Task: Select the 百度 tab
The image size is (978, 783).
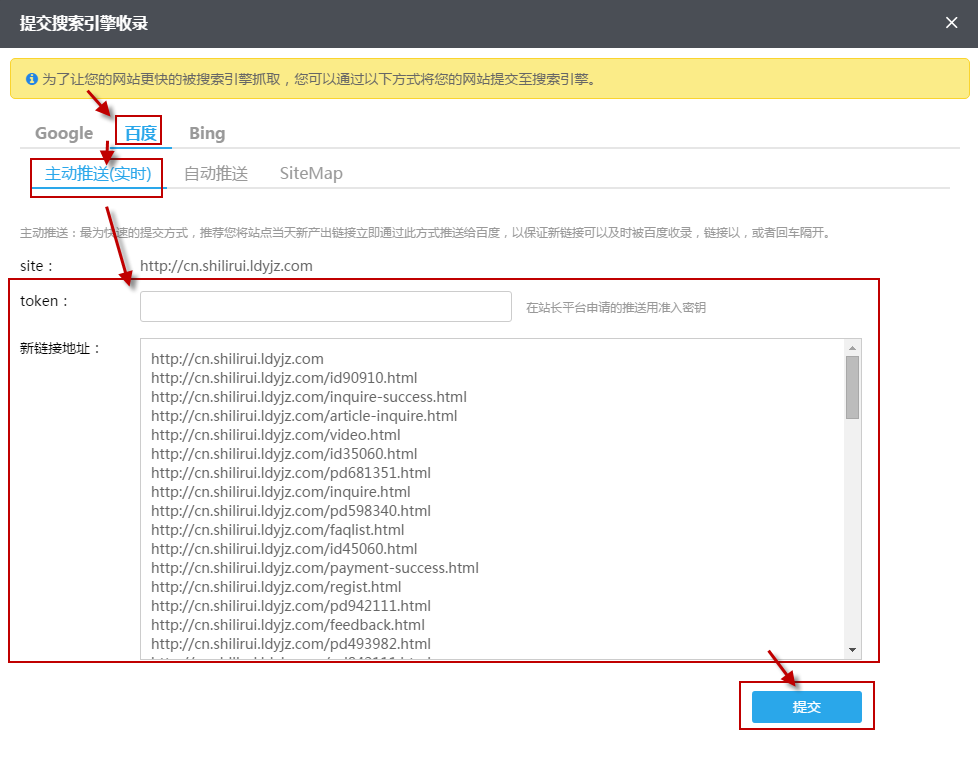Action: (x=141, y=133)
